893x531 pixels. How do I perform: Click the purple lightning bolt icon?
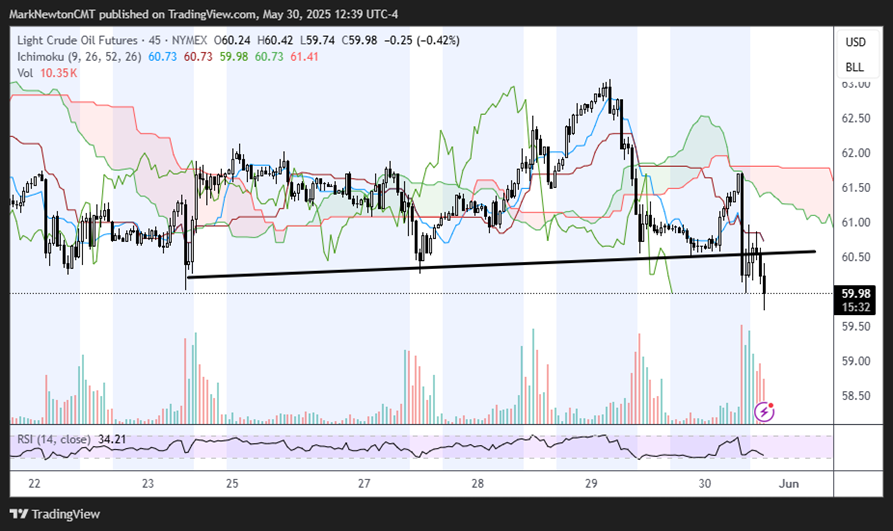tap(764, 411)
